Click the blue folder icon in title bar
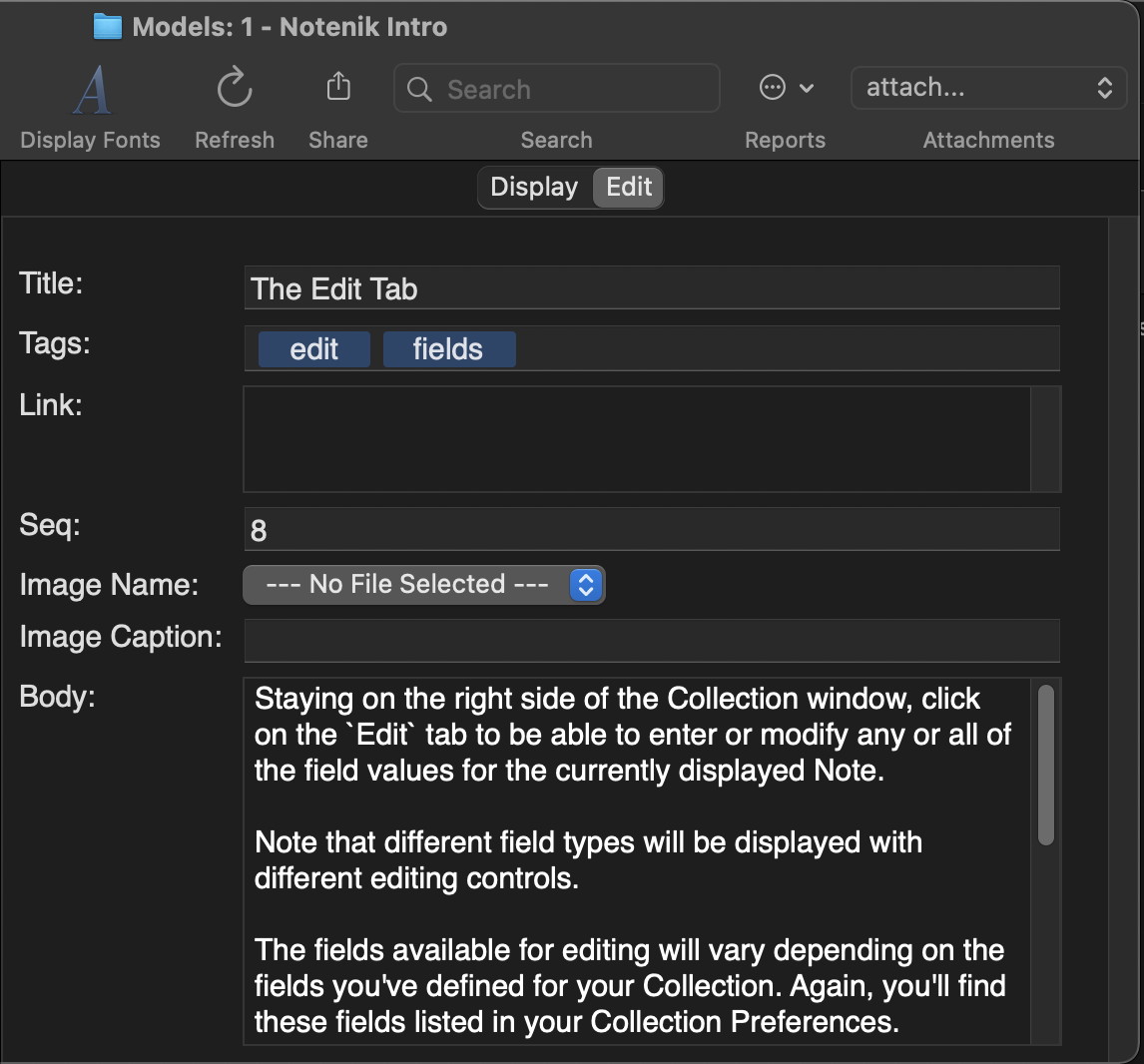Viewport: 1144px width, 1064px height. click(x=107, y=27)
